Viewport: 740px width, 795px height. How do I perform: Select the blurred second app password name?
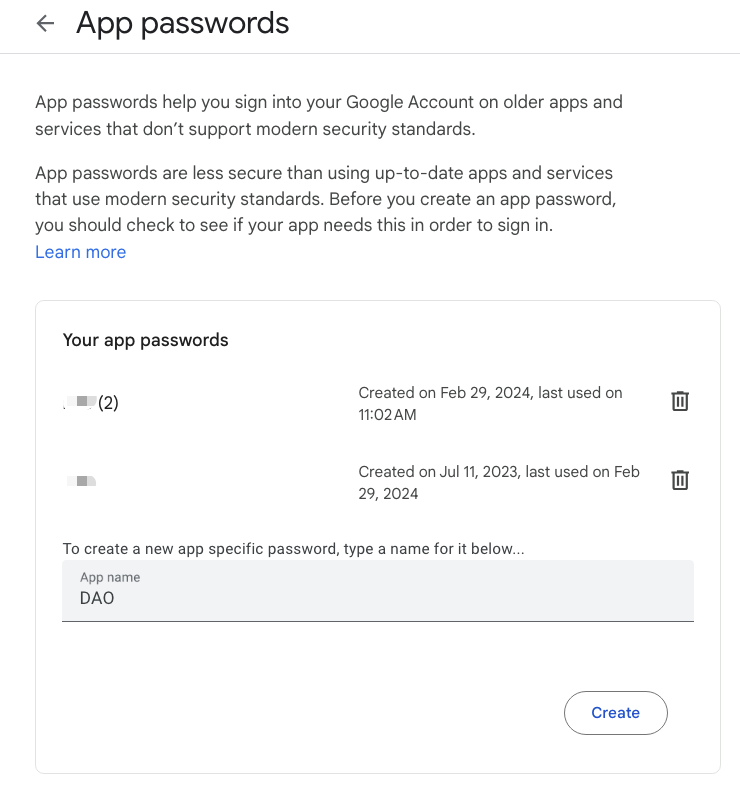(x=82, y=481)
